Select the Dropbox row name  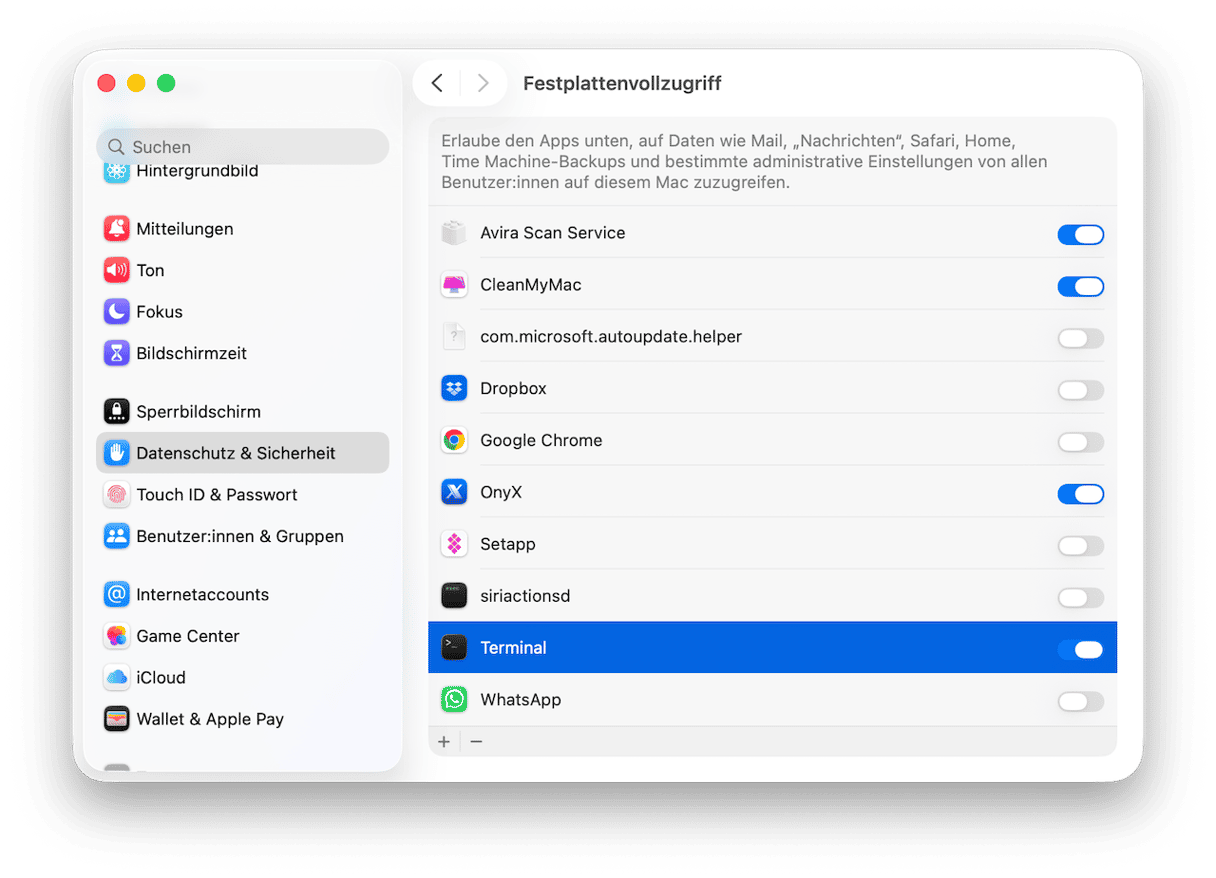(x=513, y=389)
